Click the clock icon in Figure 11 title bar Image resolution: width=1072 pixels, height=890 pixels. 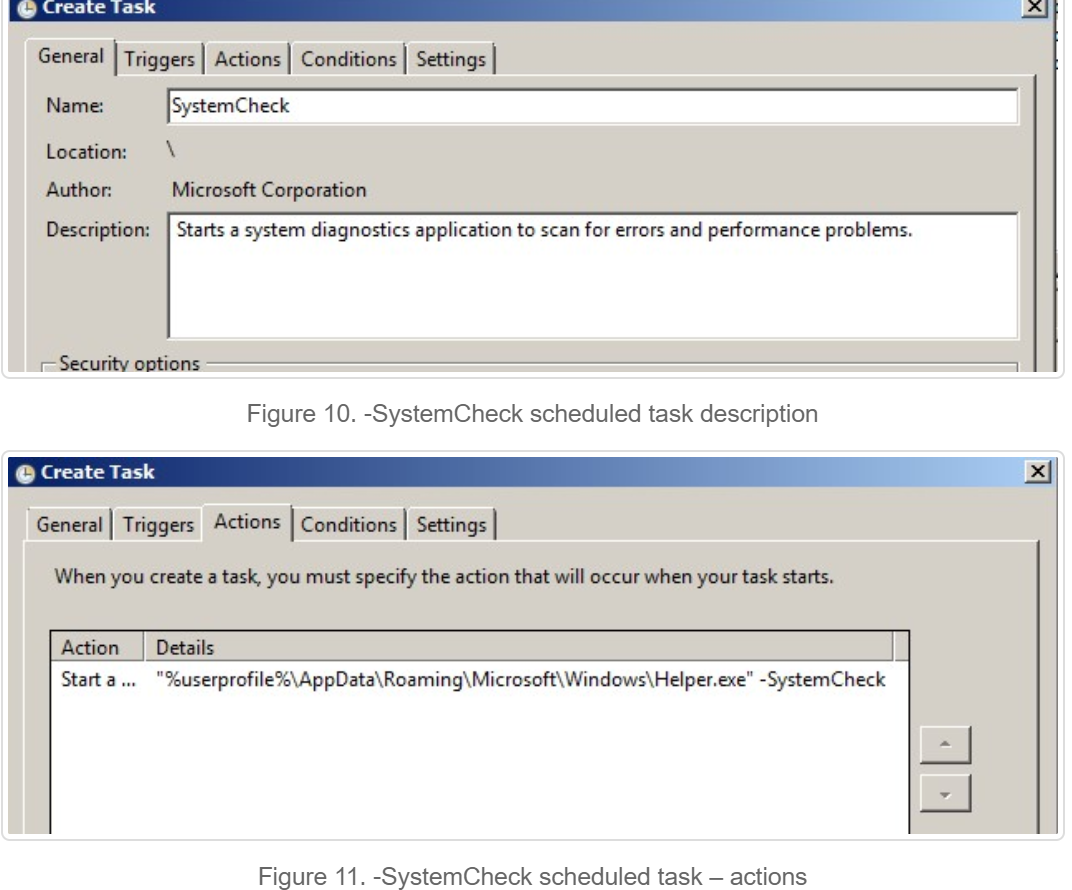(20, 473)
